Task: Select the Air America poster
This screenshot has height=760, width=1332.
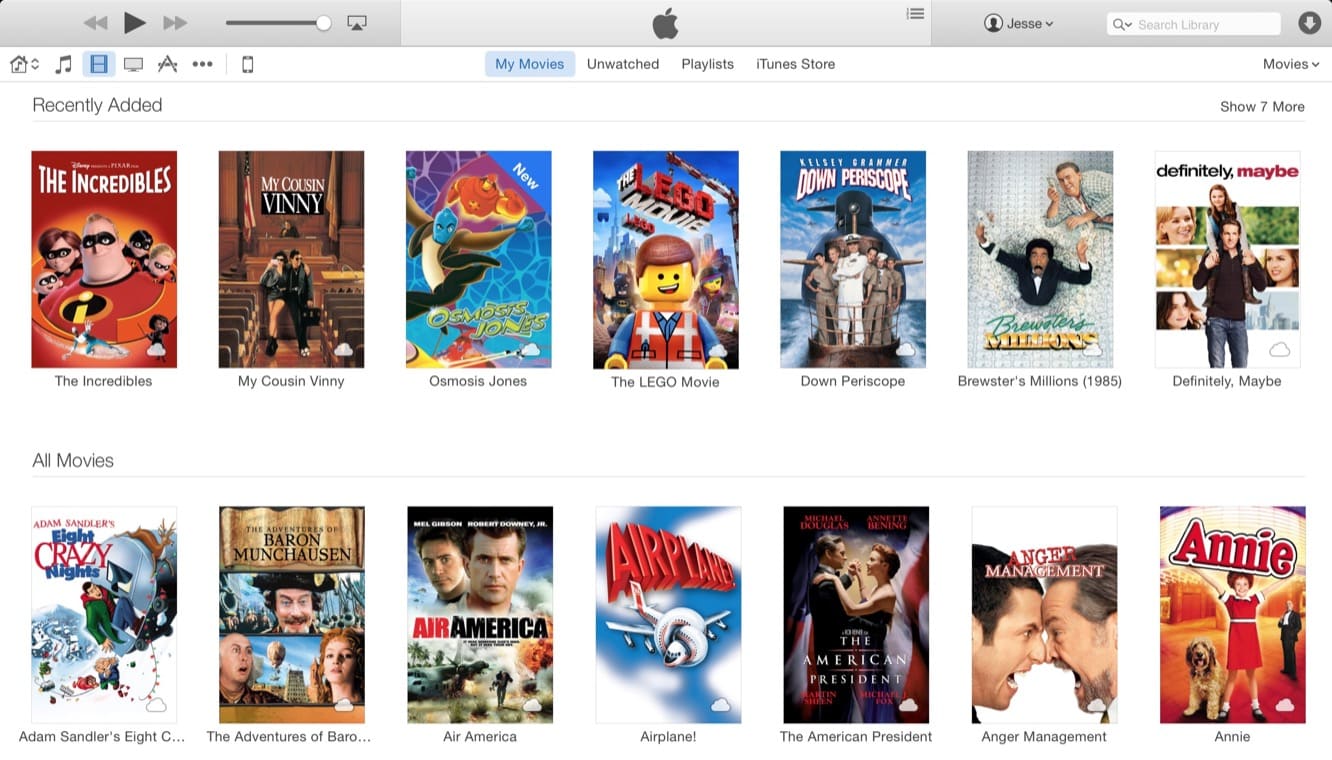Action: (x=480, y=615)
